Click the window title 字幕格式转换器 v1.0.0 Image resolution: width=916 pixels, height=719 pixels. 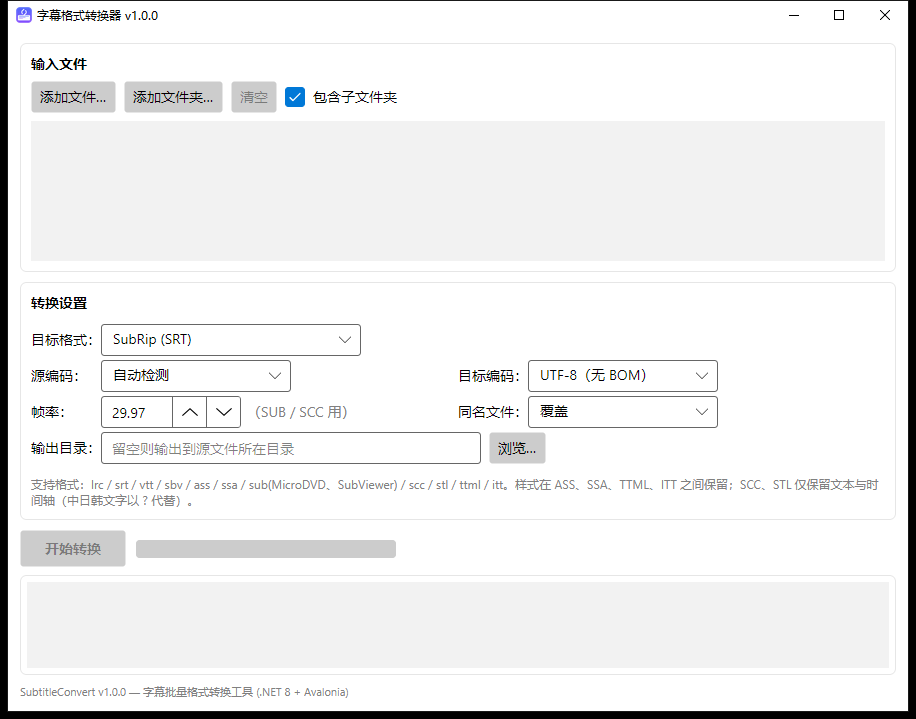coord(98,16)
